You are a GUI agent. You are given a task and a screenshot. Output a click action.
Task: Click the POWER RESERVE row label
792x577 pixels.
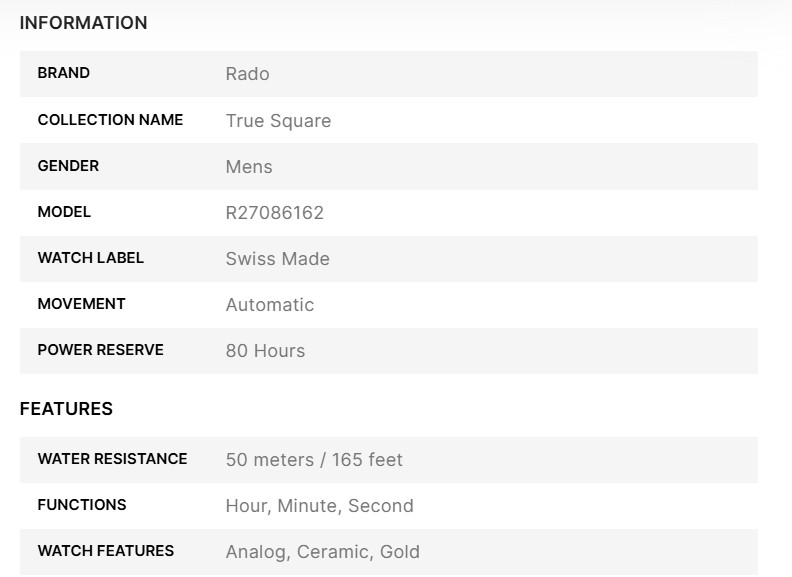pos(100,350)
